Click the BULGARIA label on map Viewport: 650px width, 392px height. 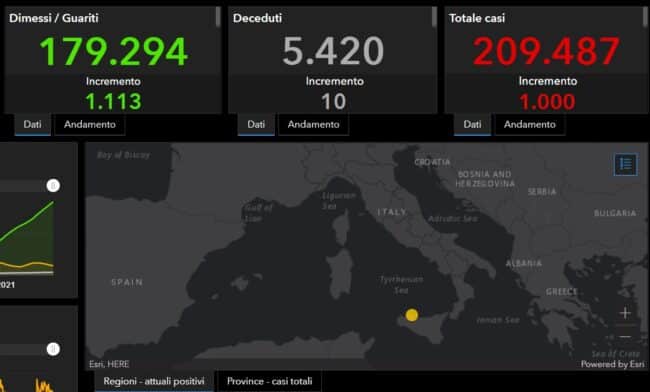coord(615,213)
